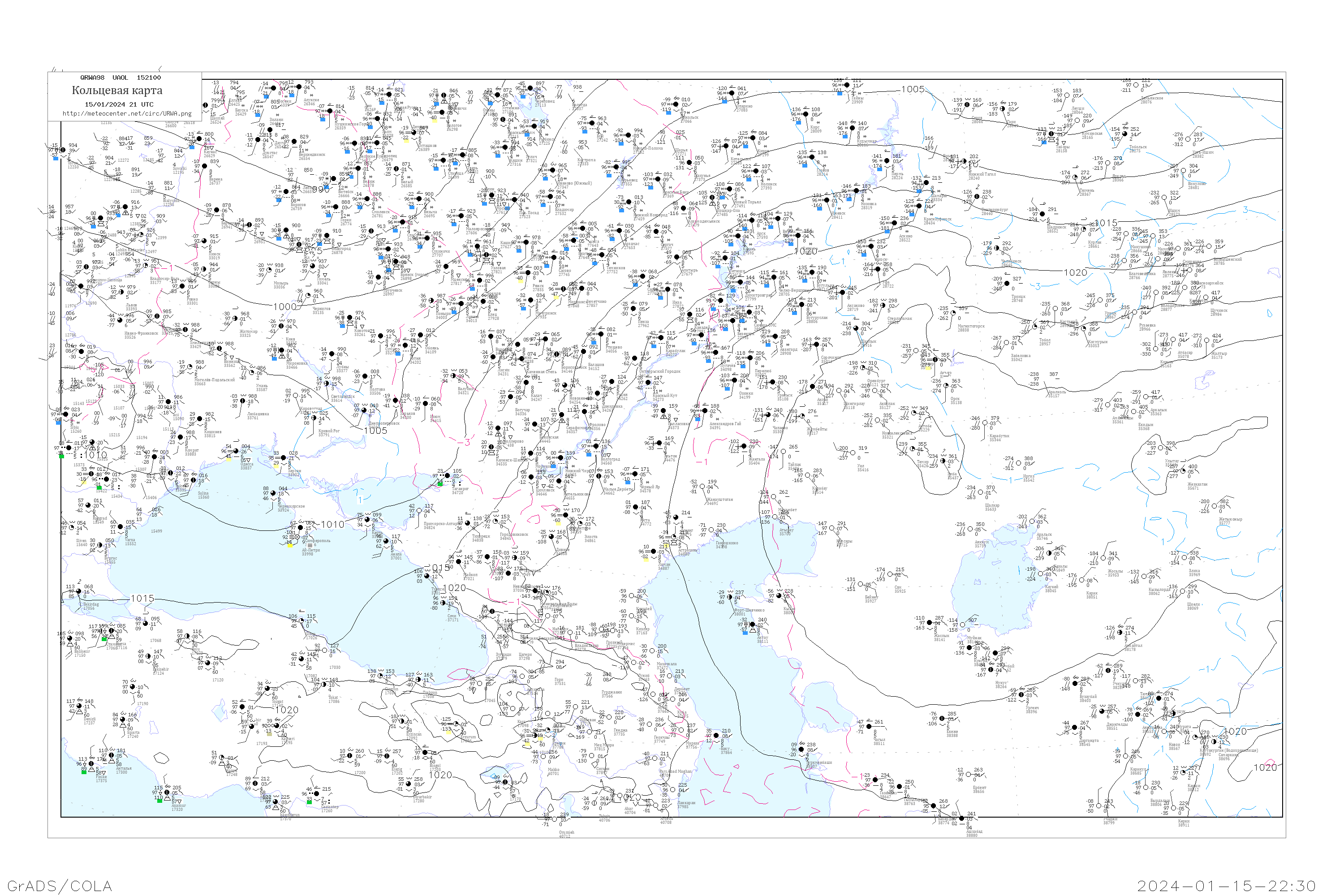1344x896 pixels.
Task: Click the '15/01/2024 21 UTC' date label
Action: (119, 104)
